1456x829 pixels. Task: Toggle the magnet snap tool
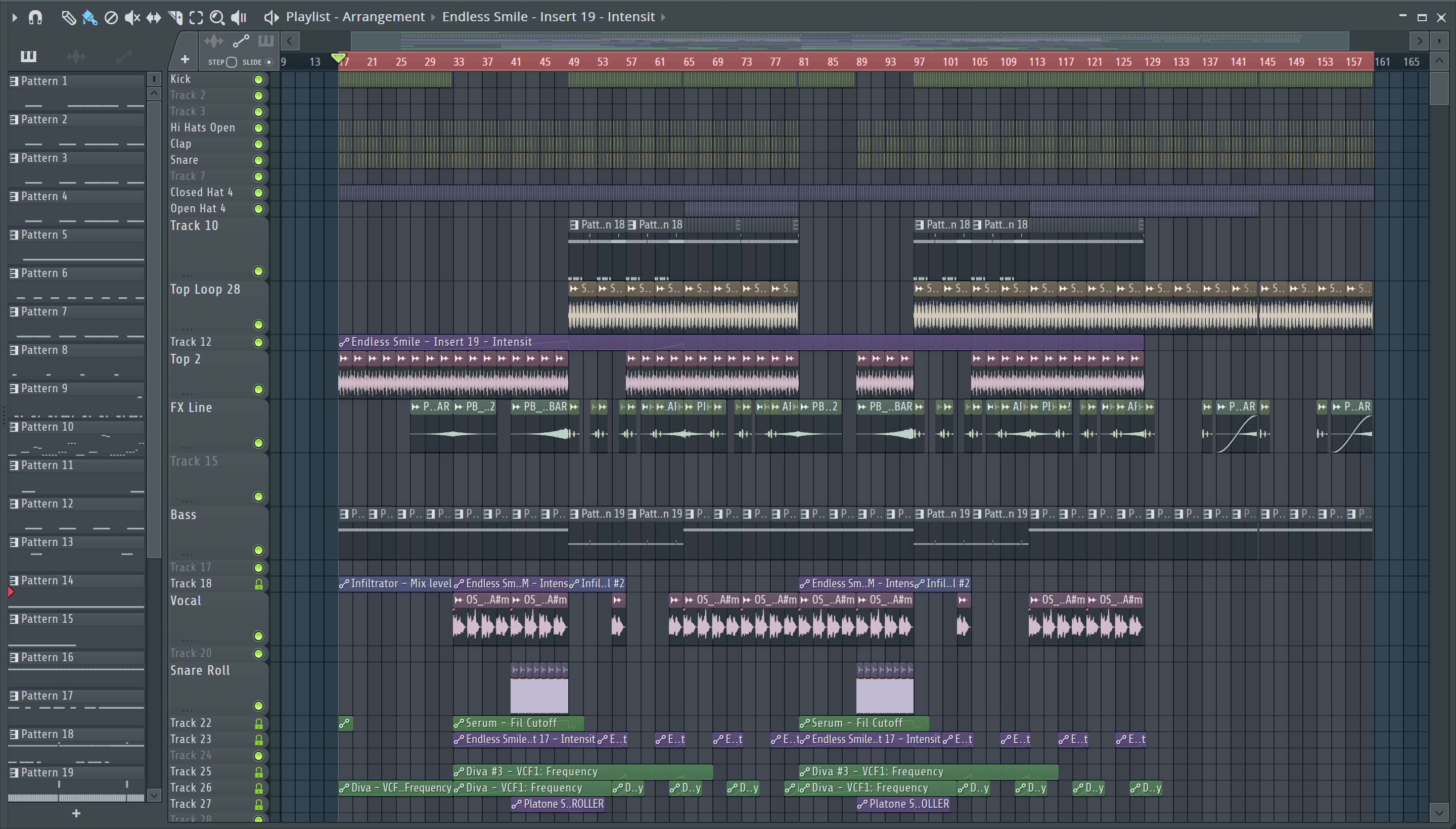[35, 18]
